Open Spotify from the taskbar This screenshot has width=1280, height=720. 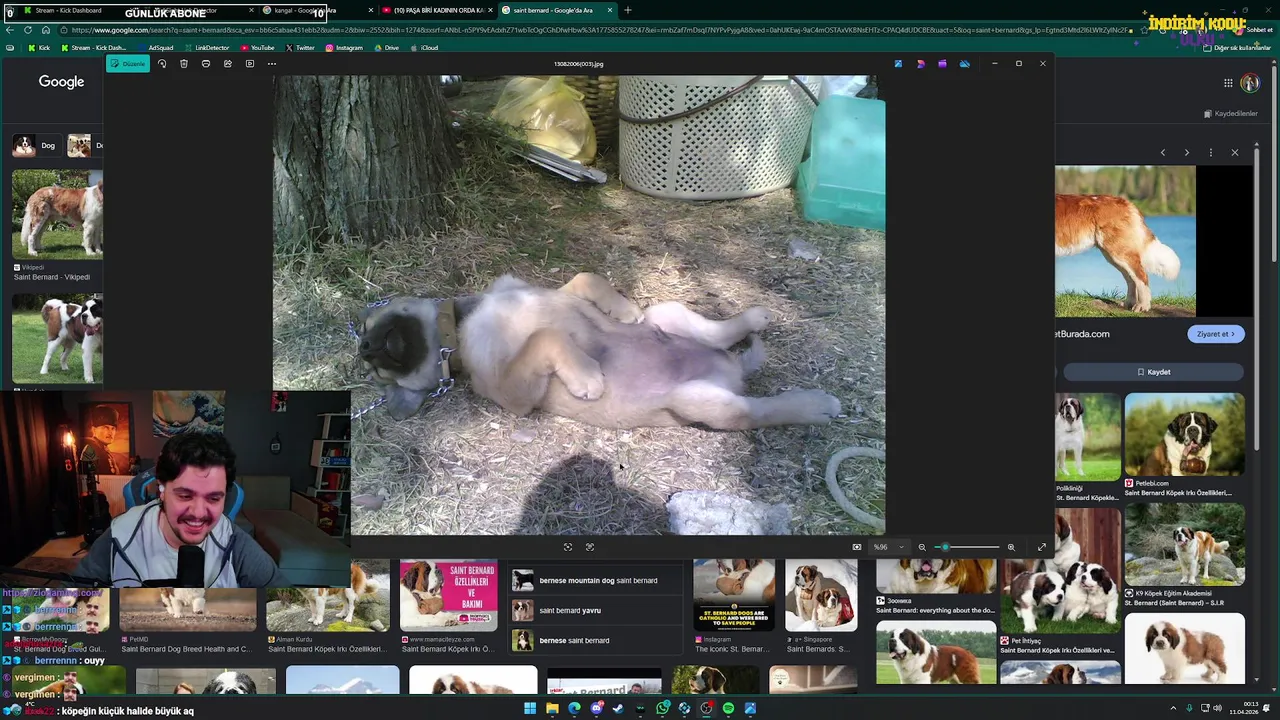tap(728, 709)
